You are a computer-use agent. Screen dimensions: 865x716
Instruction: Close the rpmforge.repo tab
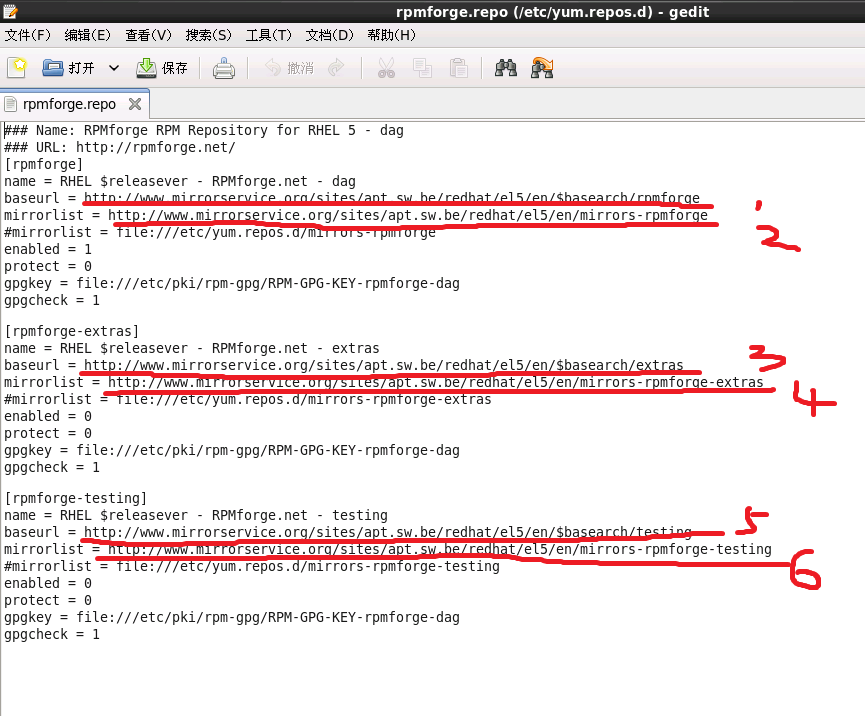[135, 104]
